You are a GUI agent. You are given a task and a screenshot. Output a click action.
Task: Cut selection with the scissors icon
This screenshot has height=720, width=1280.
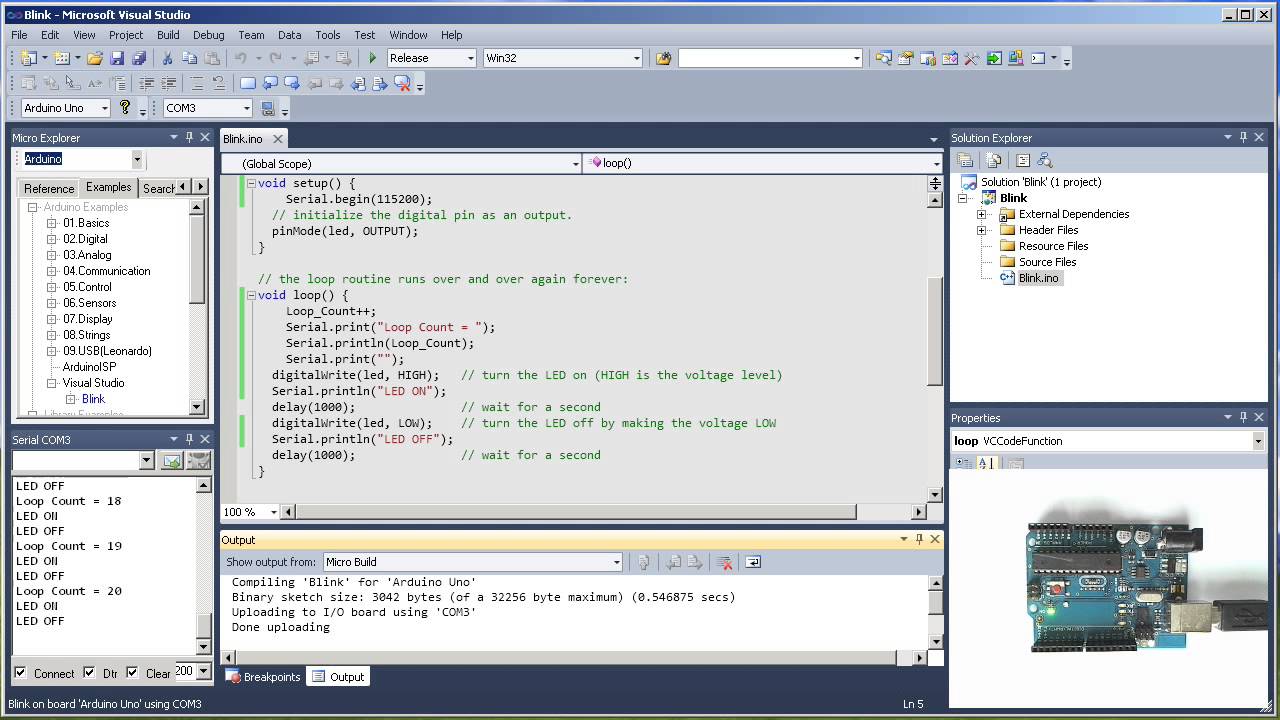point(168,58)
